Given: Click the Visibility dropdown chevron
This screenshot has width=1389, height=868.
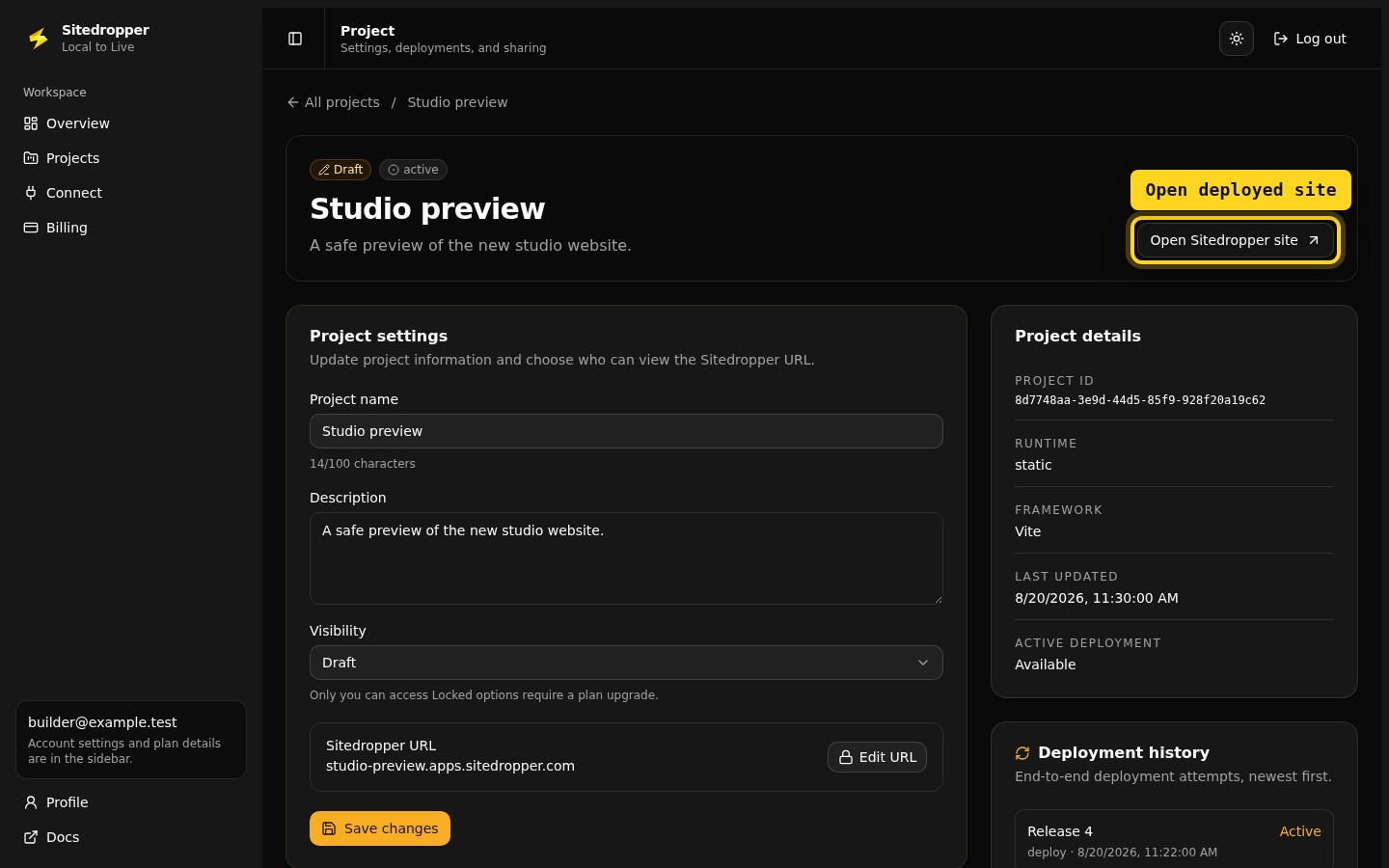Looking at the screenshot, I should [x=923, y=663].
